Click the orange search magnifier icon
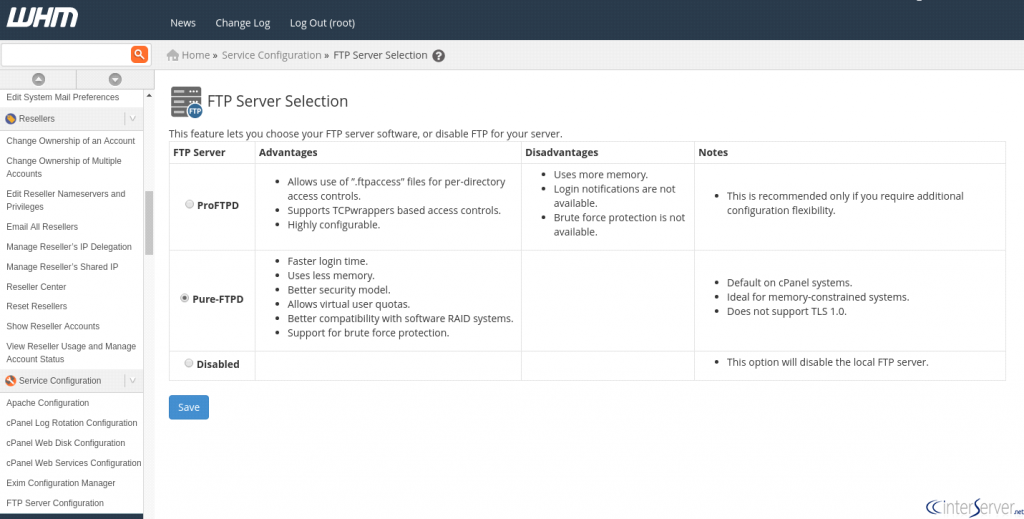The image size is (1024, 519). 139,54
